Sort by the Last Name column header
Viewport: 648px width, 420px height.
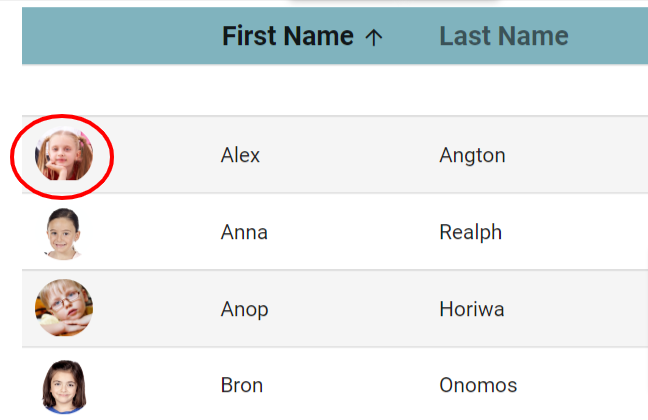pos(504,36)
